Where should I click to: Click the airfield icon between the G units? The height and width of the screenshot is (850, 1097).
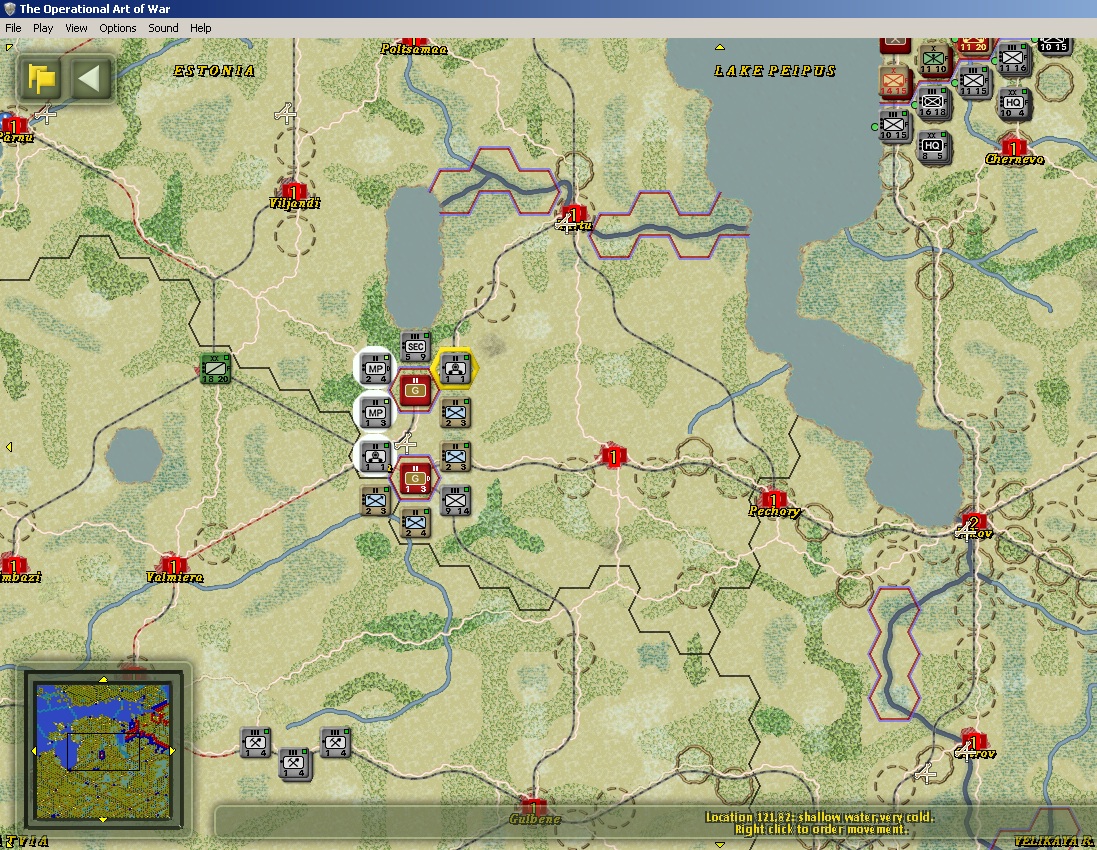pos(406,443)
